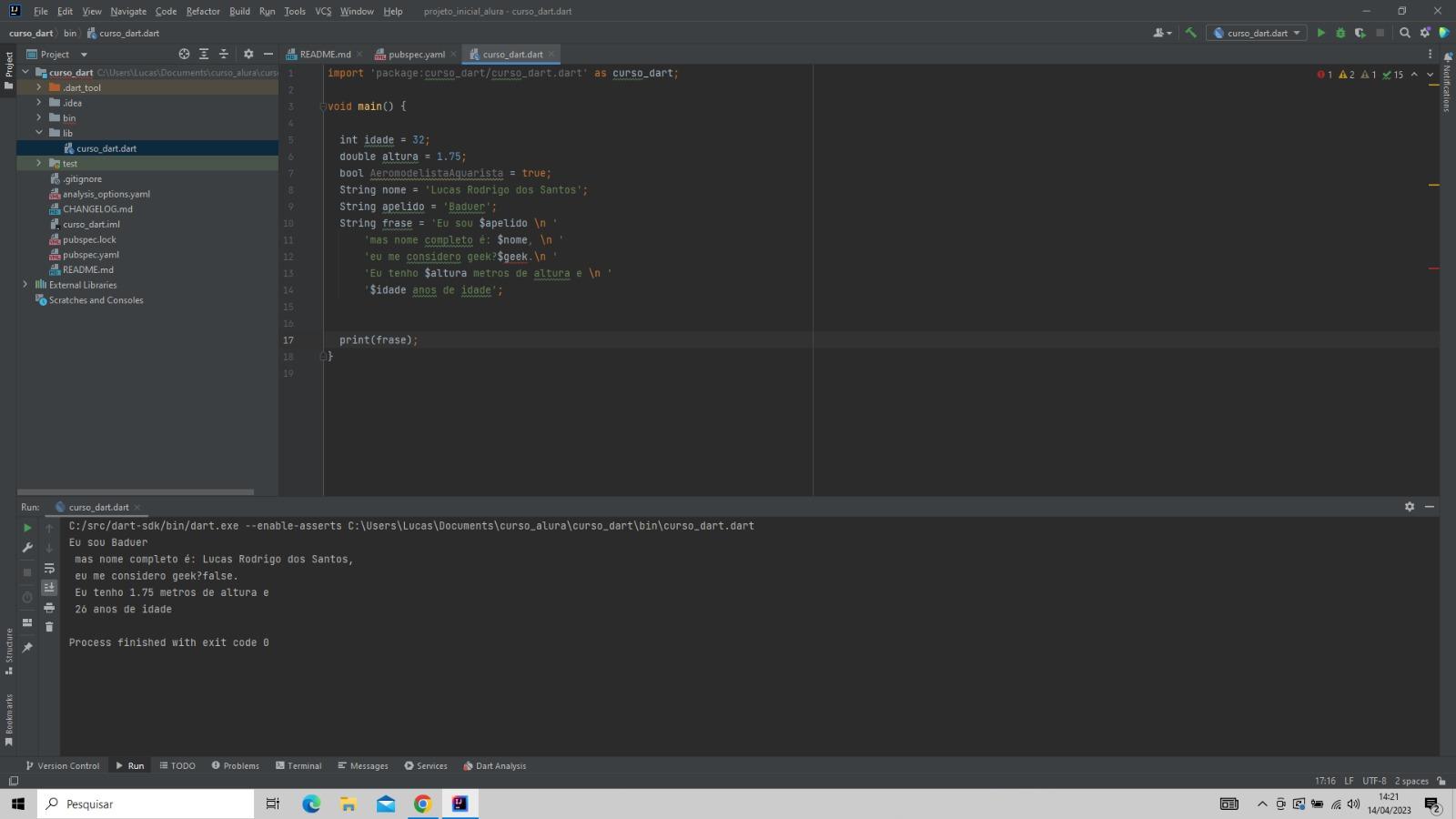This screenshot has width=1456, height=819.
Task: Restore layout icon in the Run panel
Action: pyautogui.click(x=27, y=622)
